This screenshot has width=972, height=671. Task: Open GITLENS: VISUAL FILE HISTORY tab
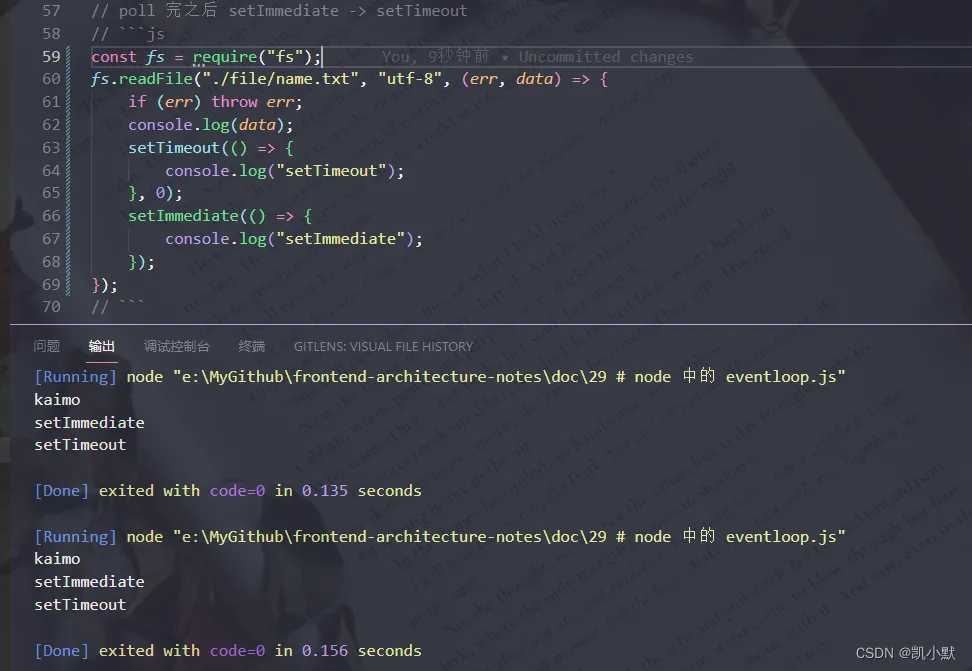(x=383, y=346)
